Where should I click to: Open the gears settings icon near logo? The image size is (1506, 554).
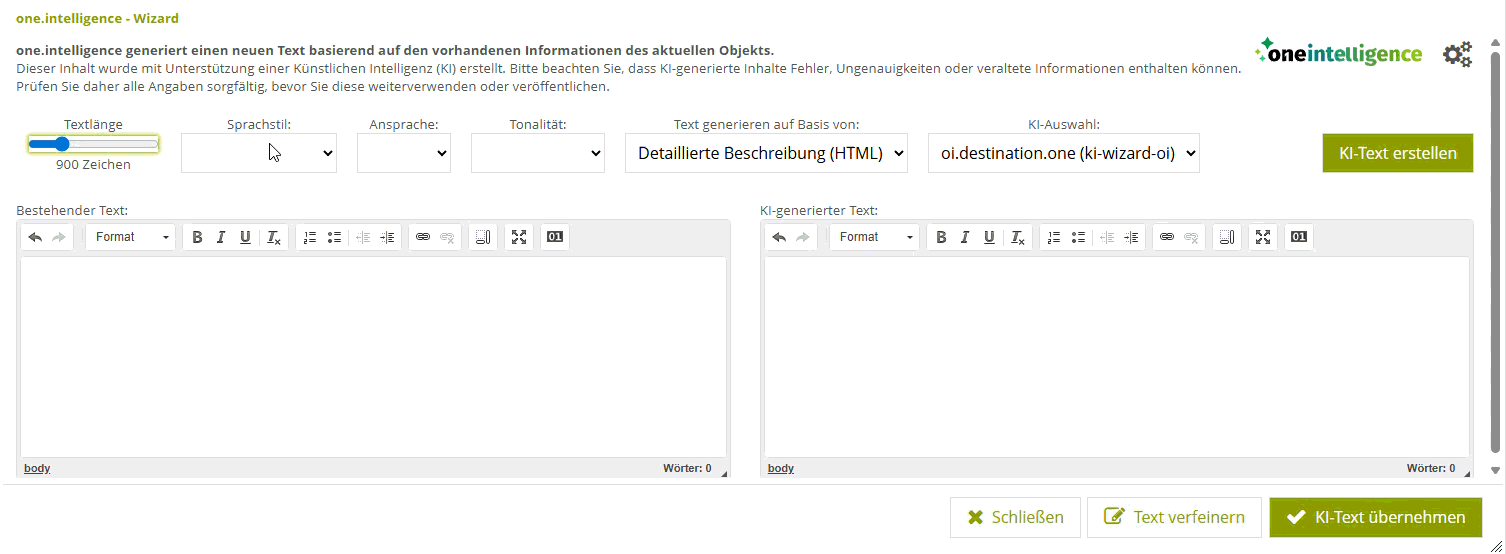pyautogui.click(x=1457, y=55)
